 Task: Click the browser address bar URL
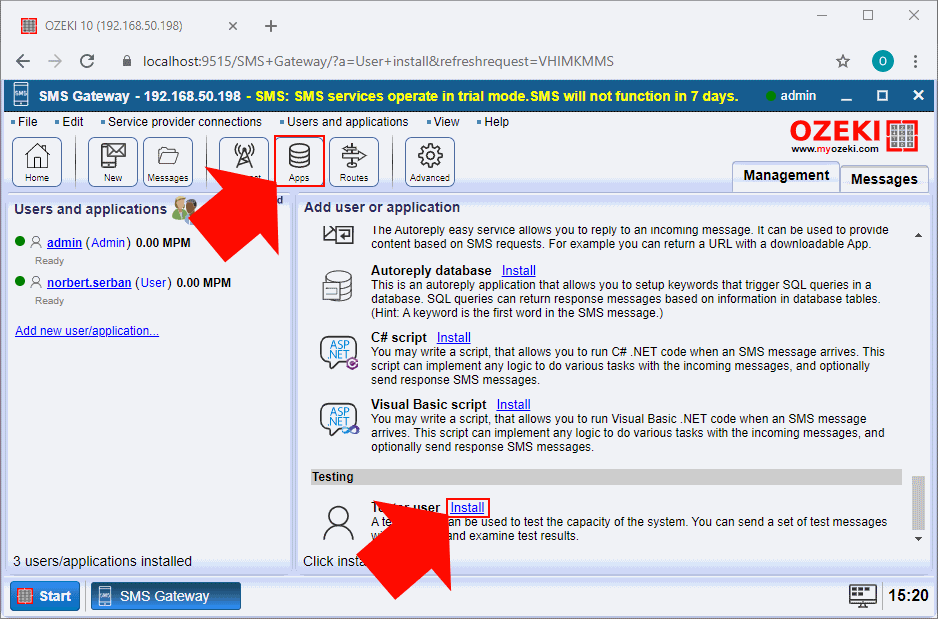[378, 61]
